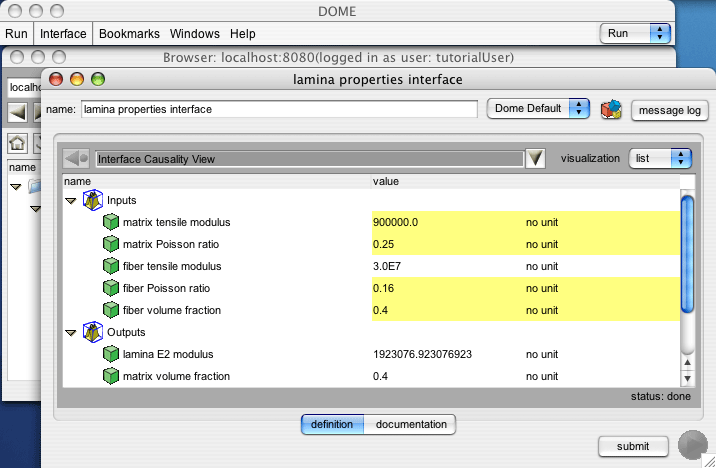Click the no unit cell for fiber tensile modulus
The height and width of the screenshot is (468, 716).
tap(542, 266)
